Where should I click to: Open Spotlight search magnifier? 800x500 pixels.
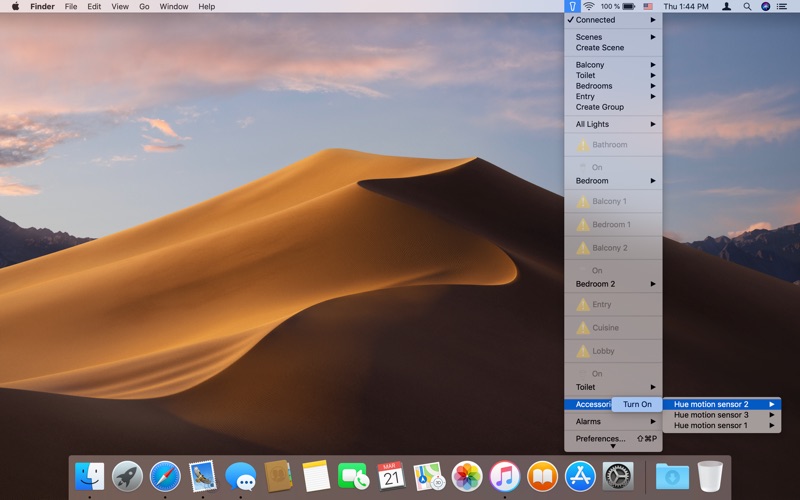[x=746, y=6]
